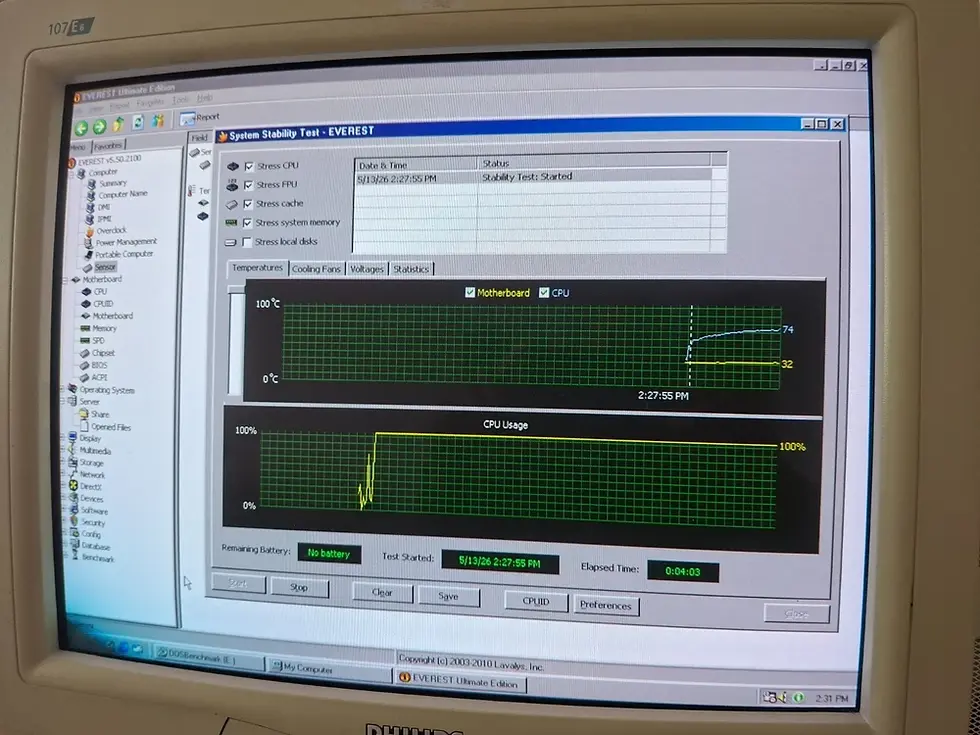Screen dimensions: 980x735
Task: Uncheck the Stress cache checkbox
Action: point(248,204)
